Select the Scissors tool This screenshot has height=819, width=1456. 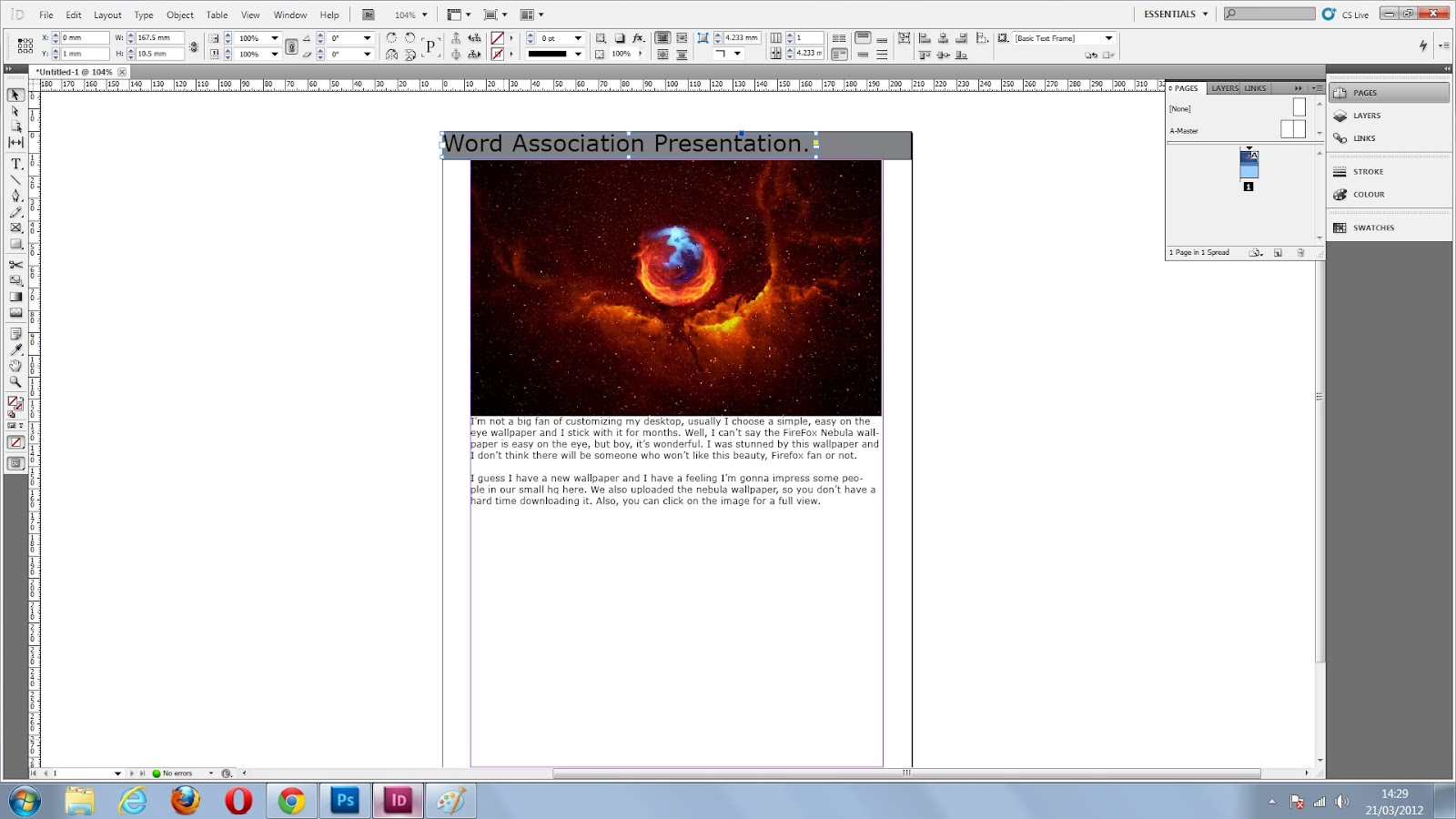pyautogui.click(x=16, y=265)
